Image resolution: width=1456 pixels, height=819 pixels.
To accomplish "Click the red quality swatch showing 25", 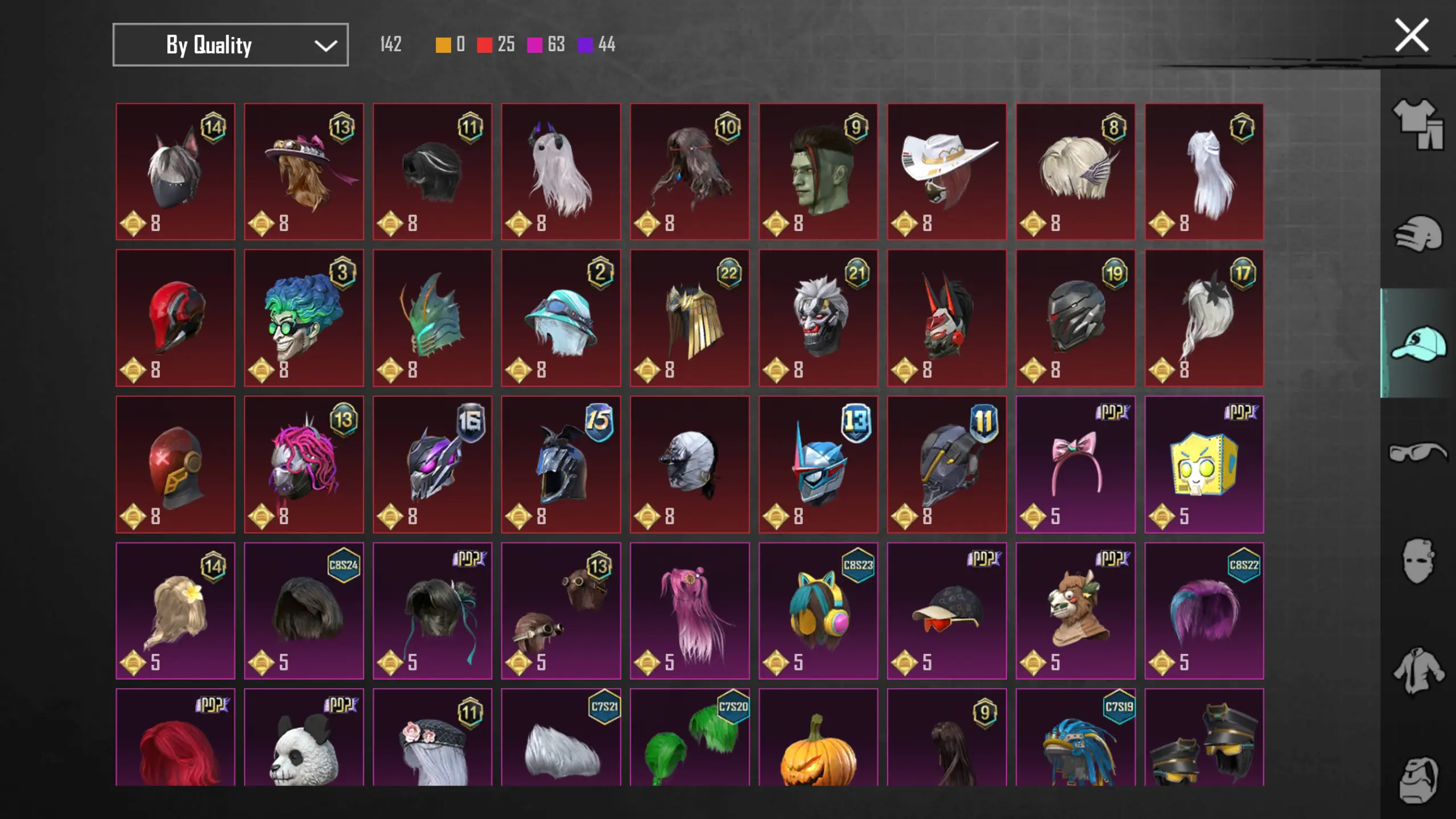I will pos(484,45).
